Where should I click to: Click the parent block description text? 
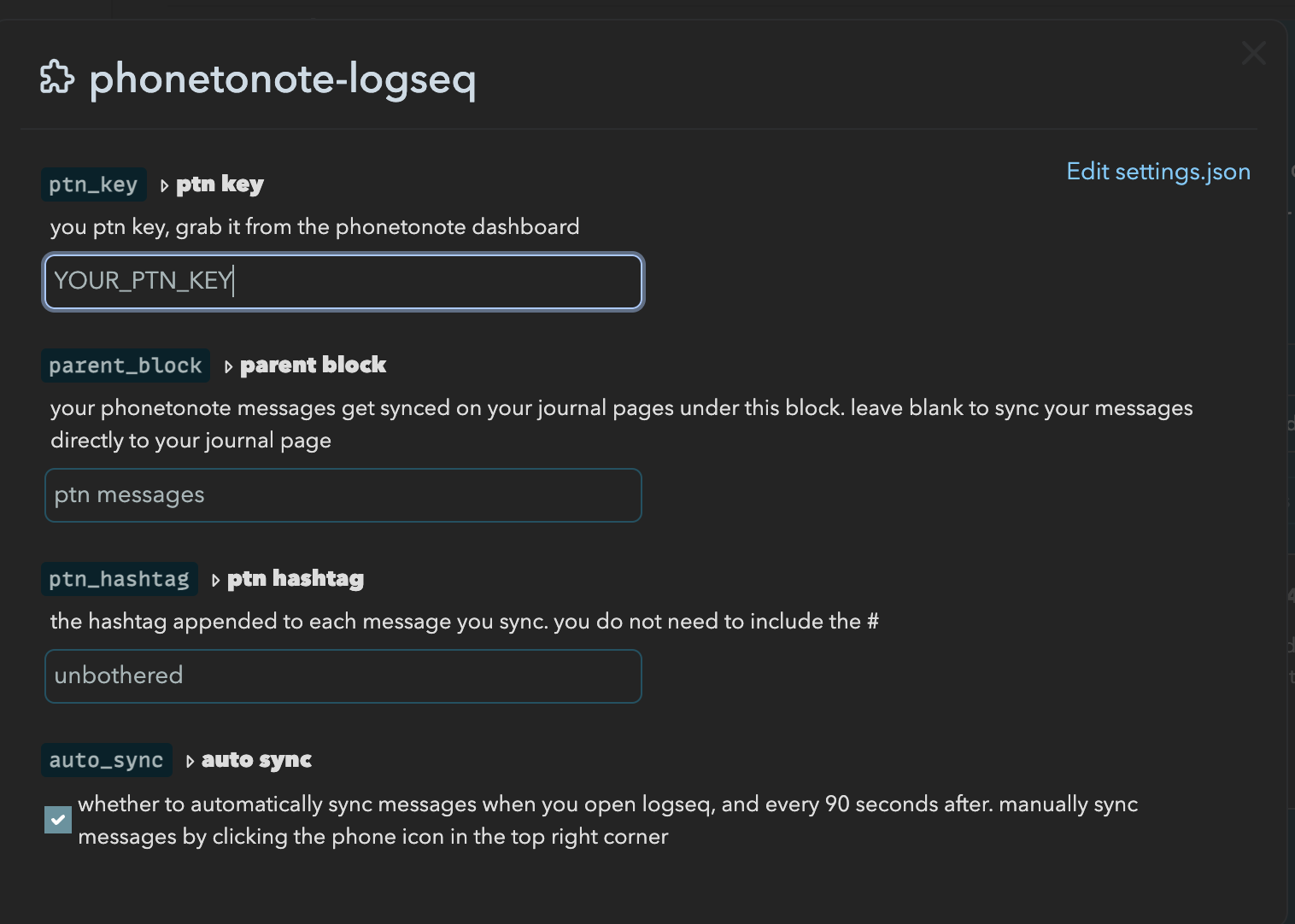622,424
